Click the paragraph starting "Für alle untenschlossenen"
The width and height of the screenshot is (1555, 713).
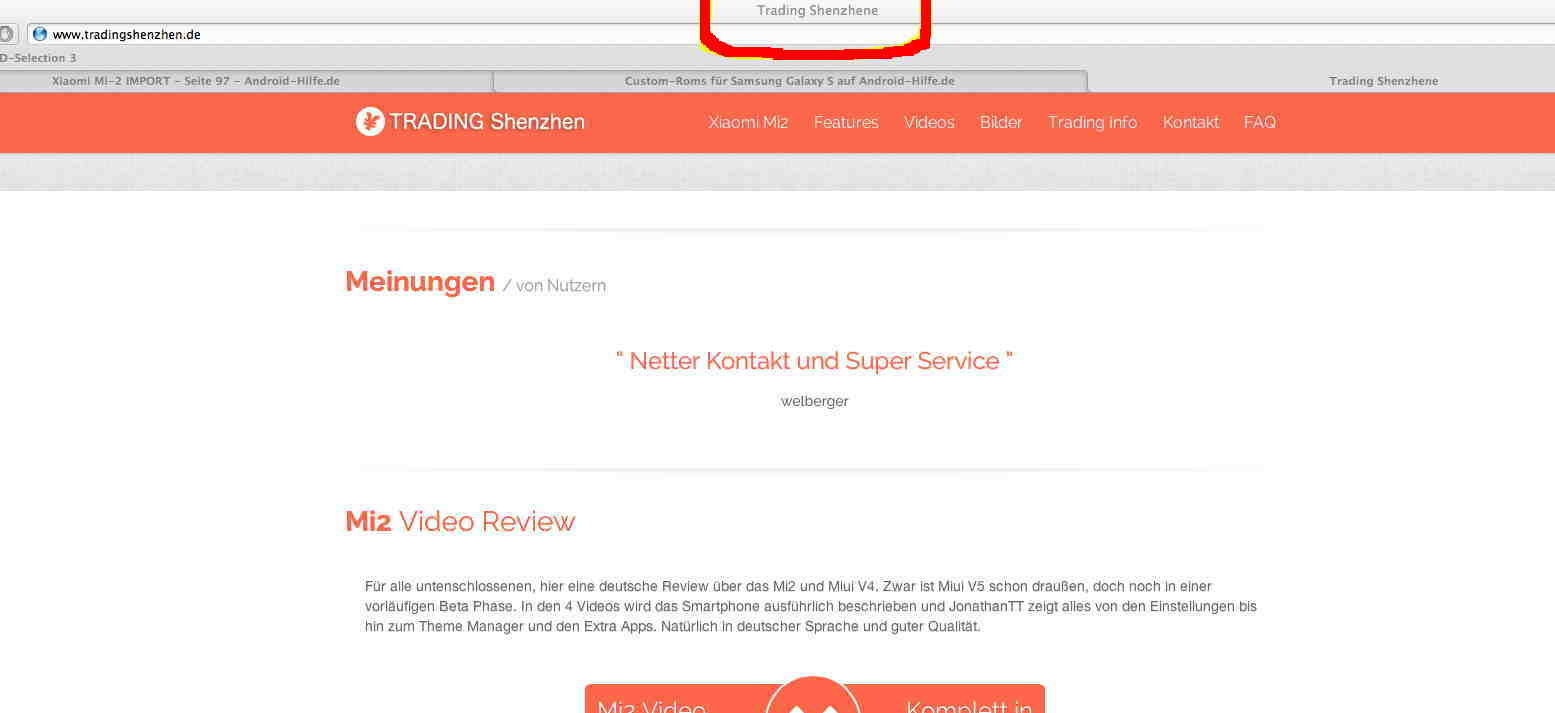click(811, 606)
